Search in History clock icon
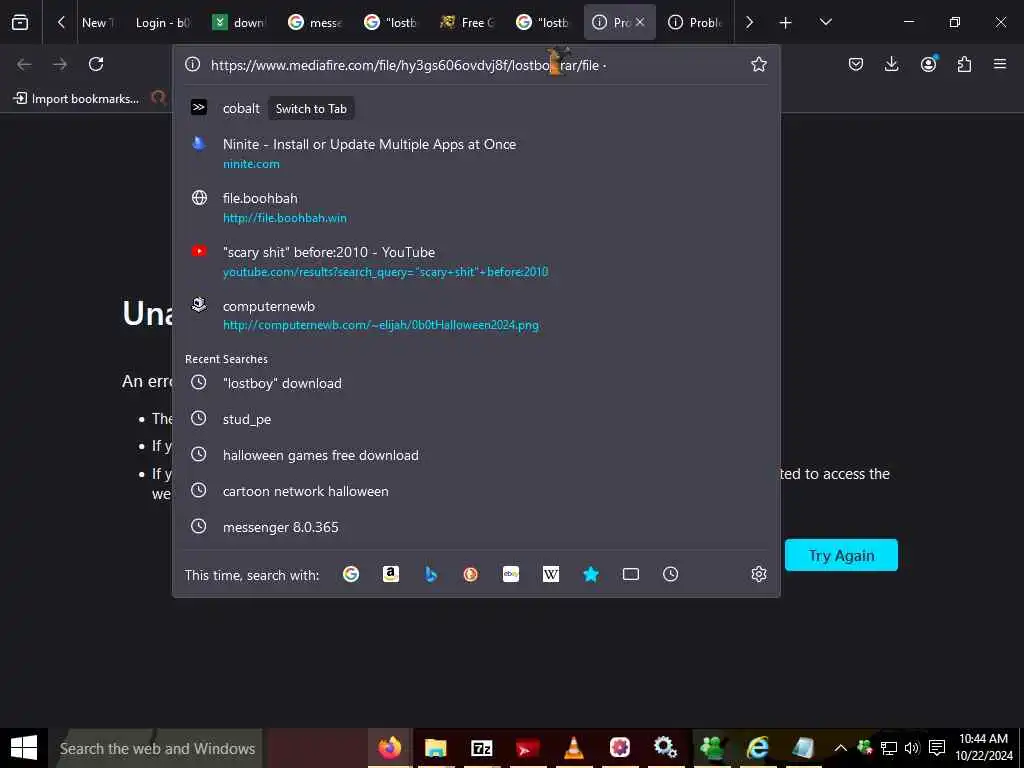Image resolution: width=1024 pixels, height=768 pixels. coord(670,574)
